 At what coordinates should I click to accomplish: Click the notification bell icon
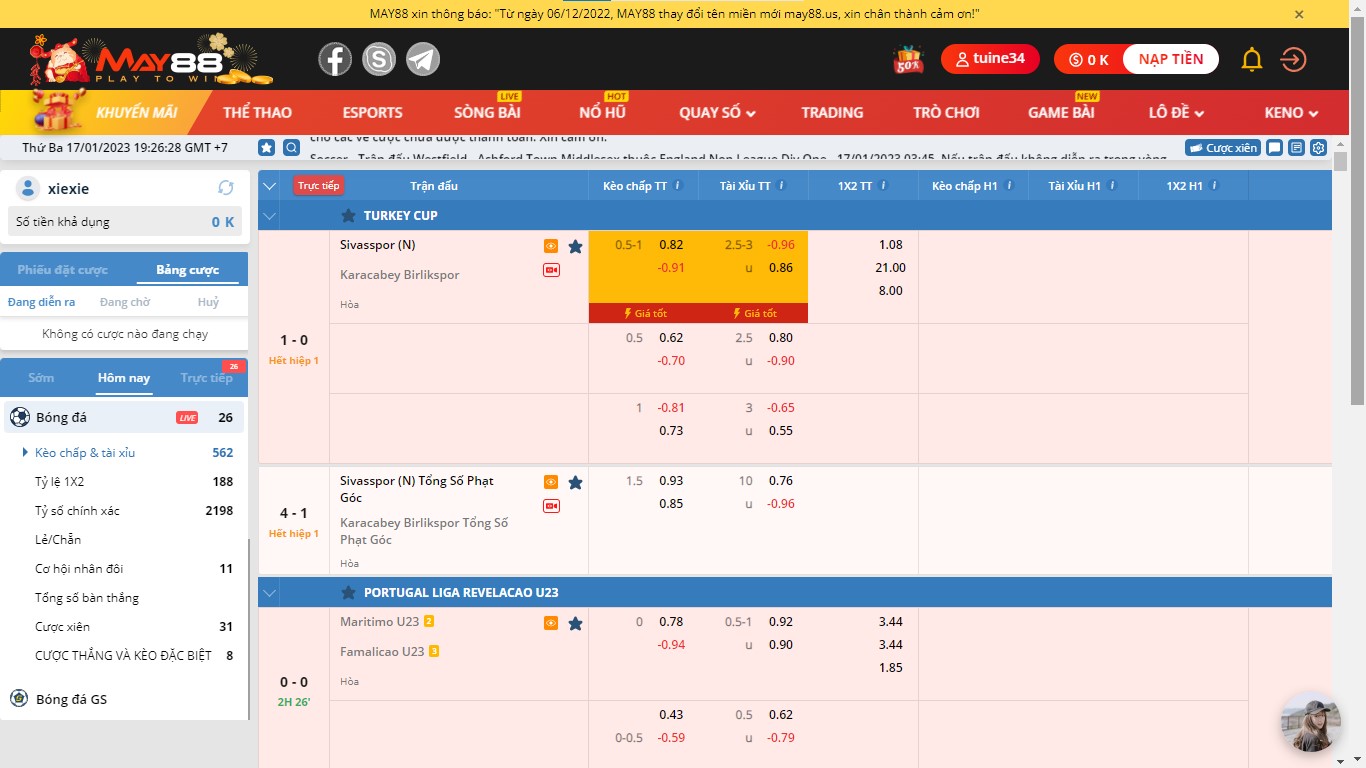tap(1251, 60)
